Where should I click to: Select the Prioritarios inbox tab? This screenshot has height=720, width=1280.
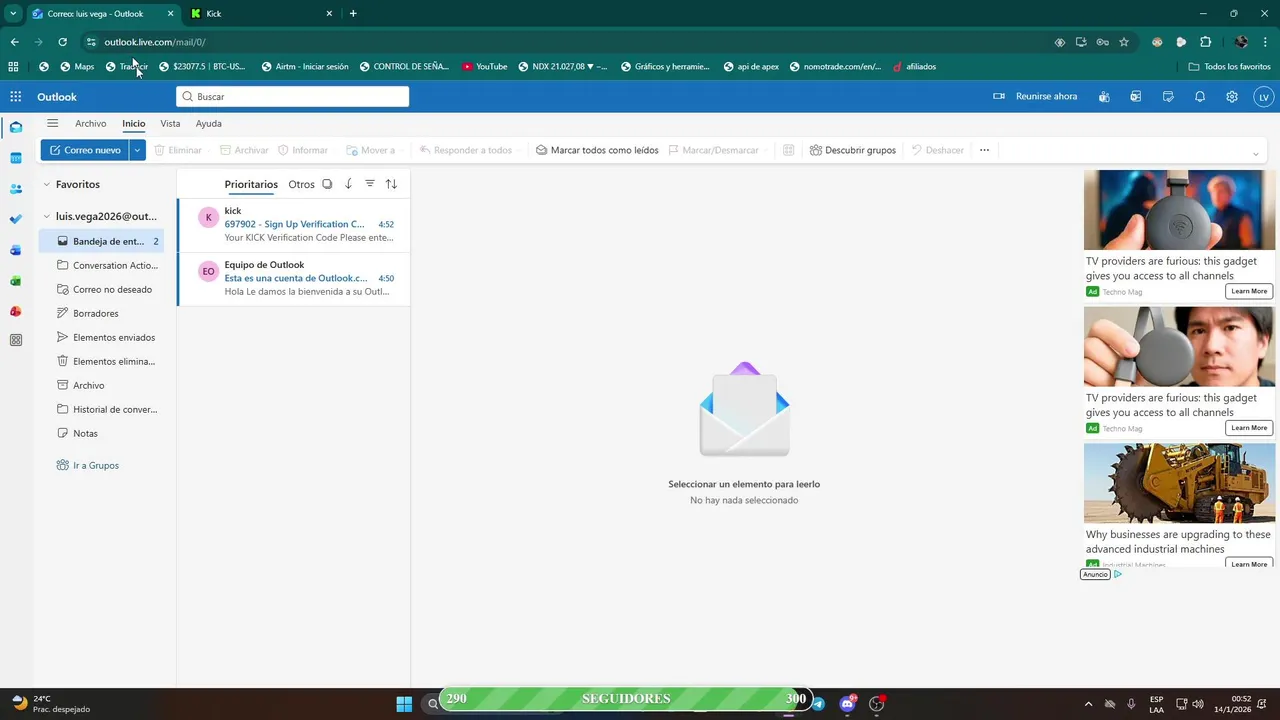click(251, 184)
